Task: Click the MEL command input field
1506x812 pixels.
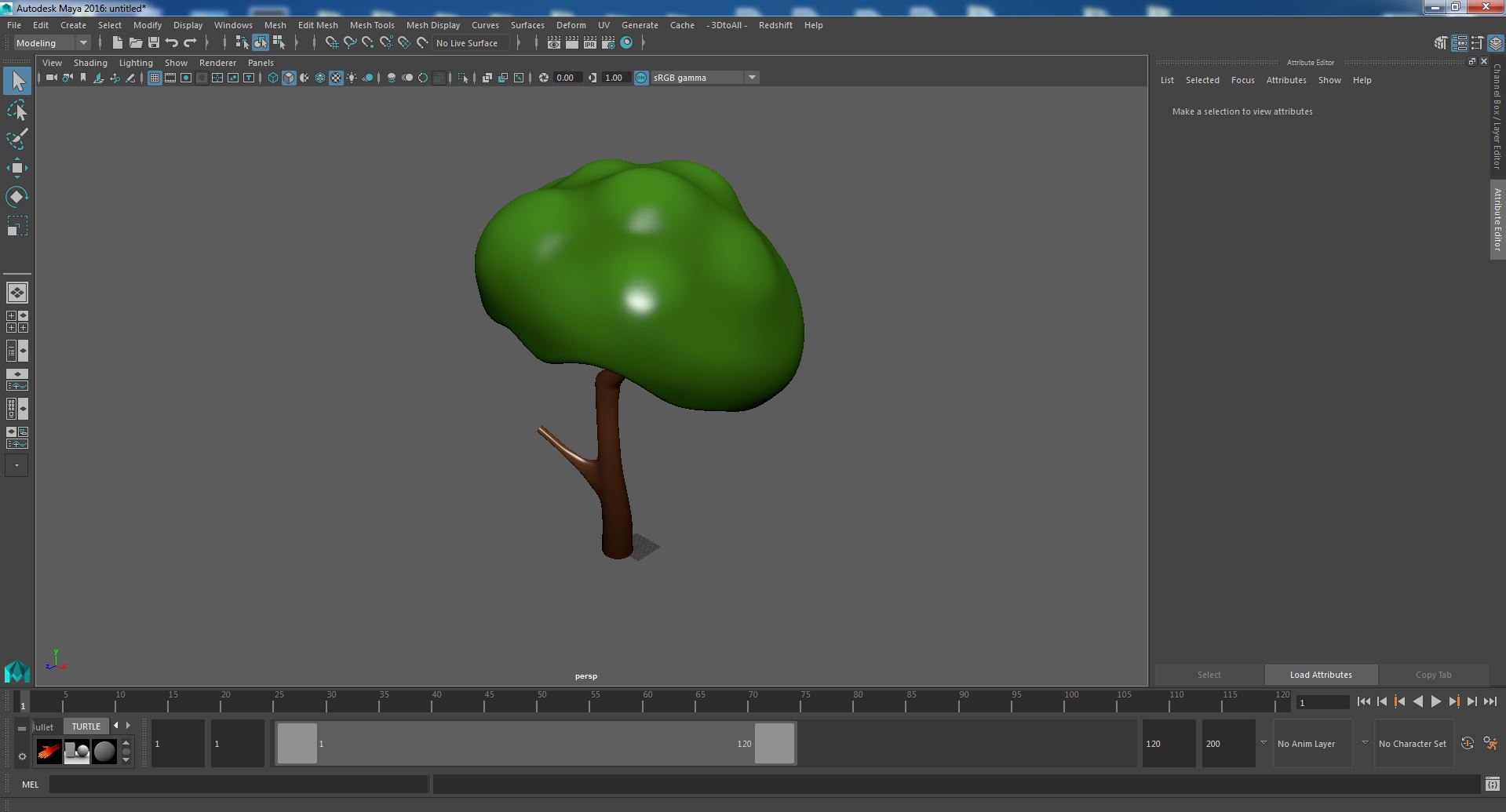Action: click(x=239, y=784)
